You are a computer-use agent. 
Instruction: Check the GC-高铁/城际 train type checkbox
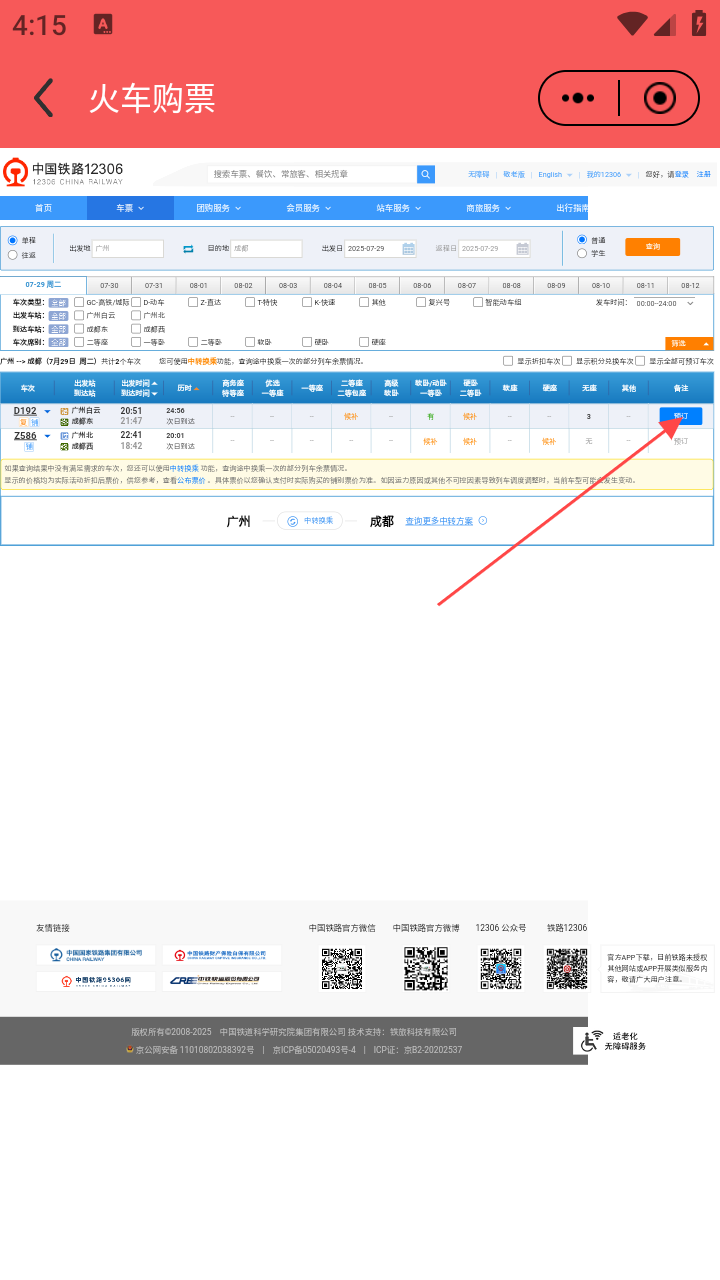click(x=79, y=302)
